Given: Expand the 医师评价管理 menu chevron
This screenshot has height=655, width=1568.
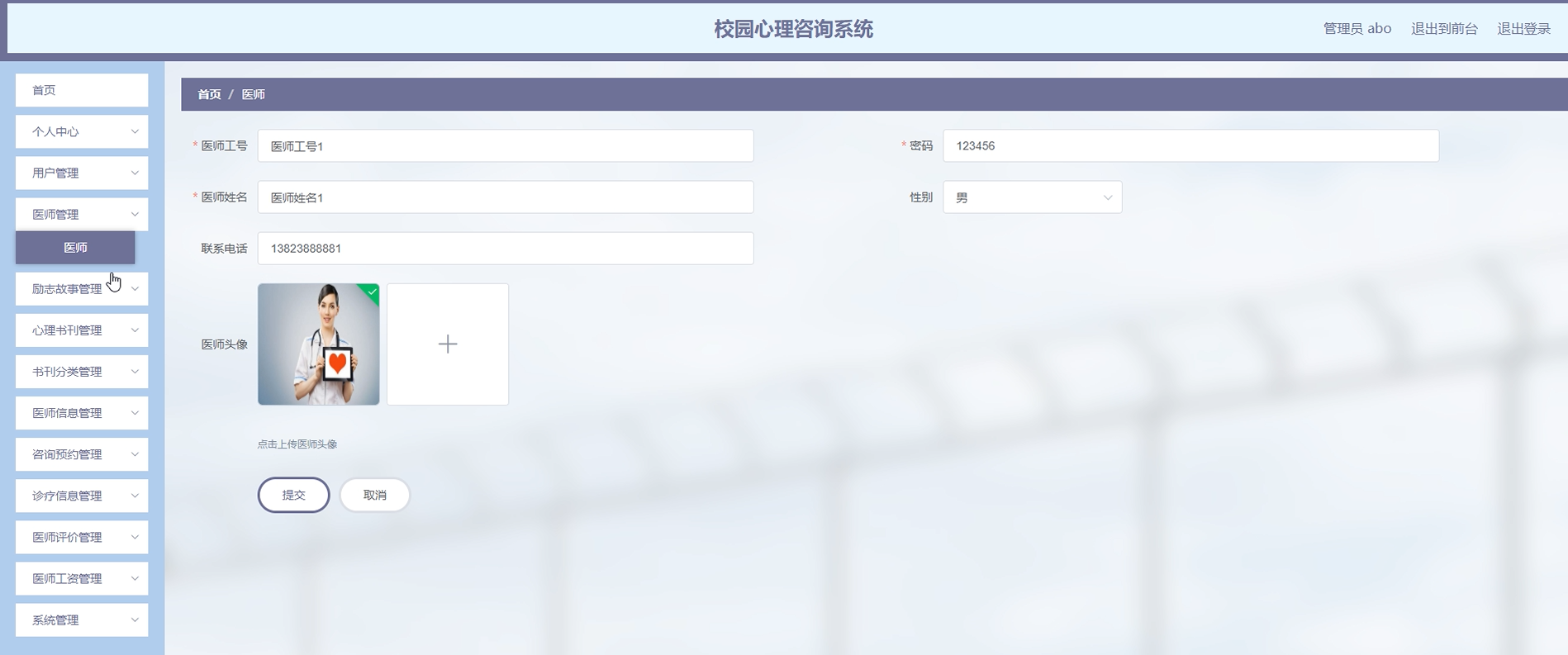Looking at the screenshot, I should pyautogui.click(x=135, y=537).
